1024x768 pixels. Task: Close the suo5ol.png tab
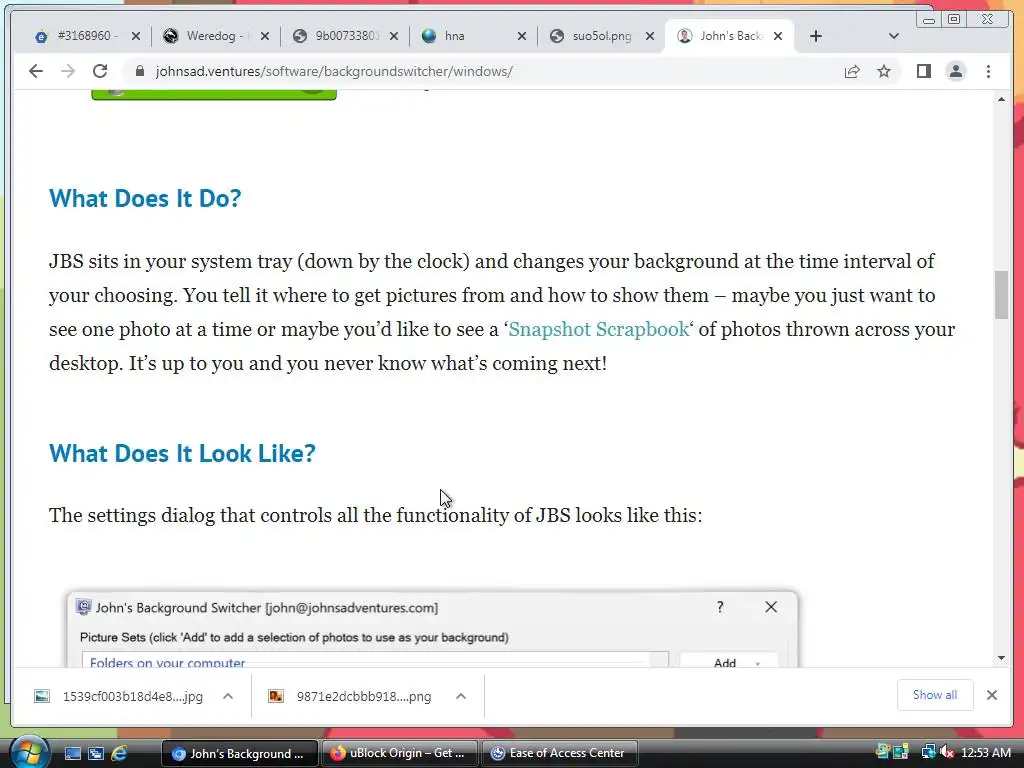tap(650, 36)
